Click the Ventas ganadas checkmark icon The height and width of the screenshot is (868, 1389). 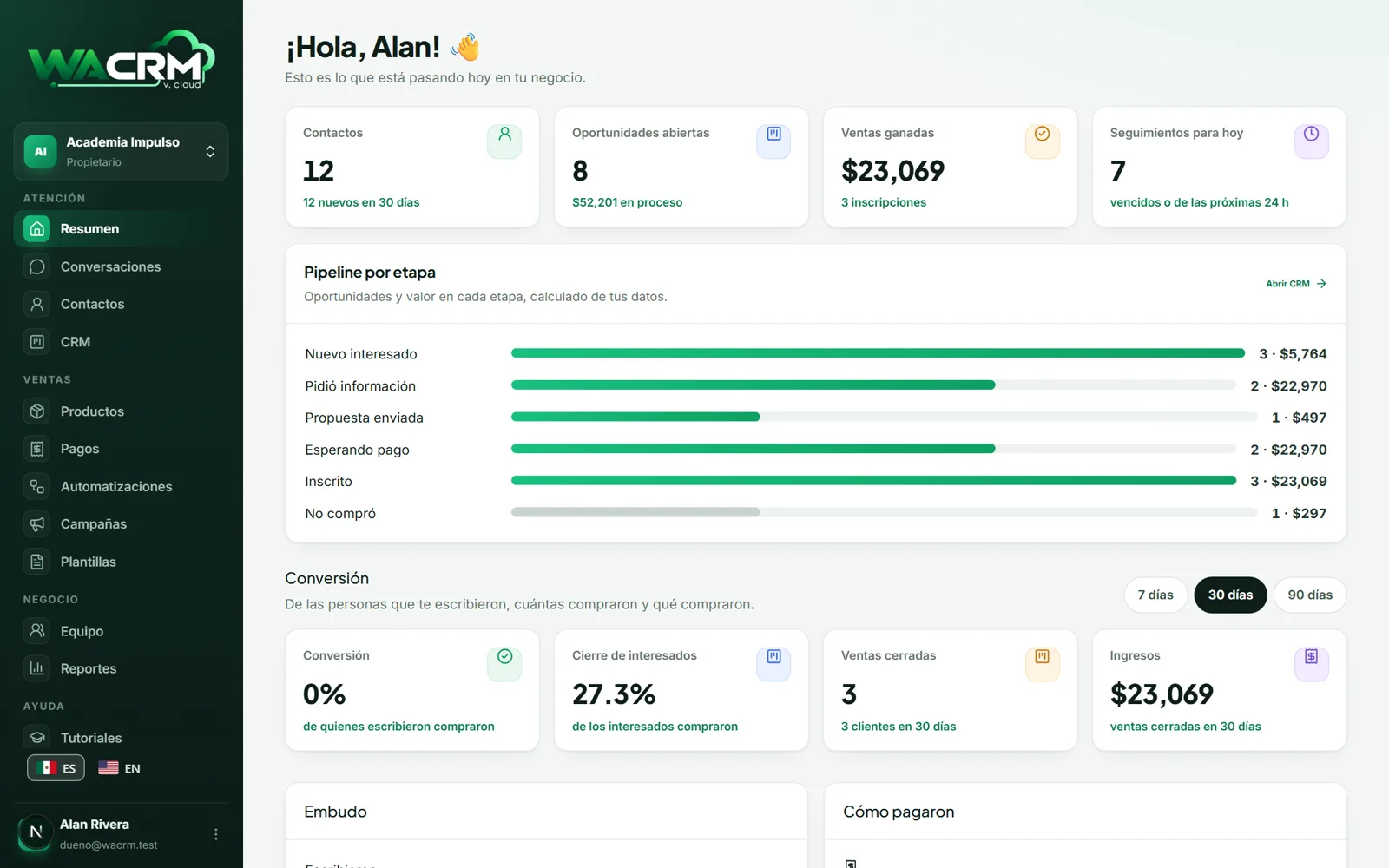pos(1043,141)
